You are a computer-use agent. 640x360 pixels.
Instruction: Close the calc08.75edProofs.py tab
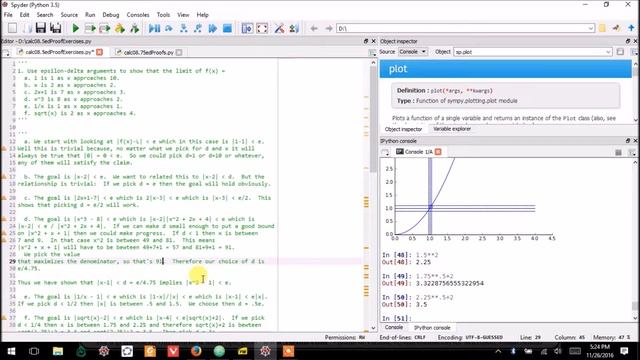point(179,52)
